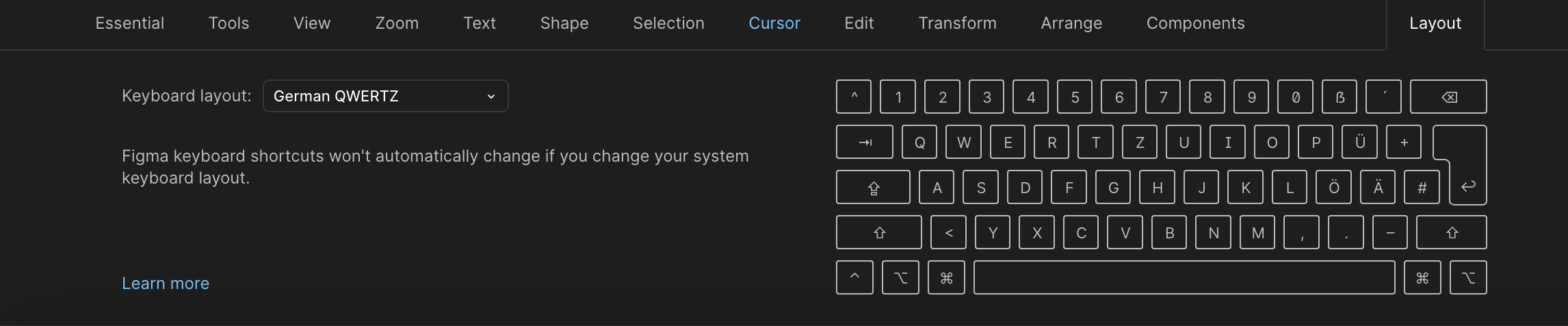Click the Ü key
Viewport: 1568px width, 326px height.
1360,142
